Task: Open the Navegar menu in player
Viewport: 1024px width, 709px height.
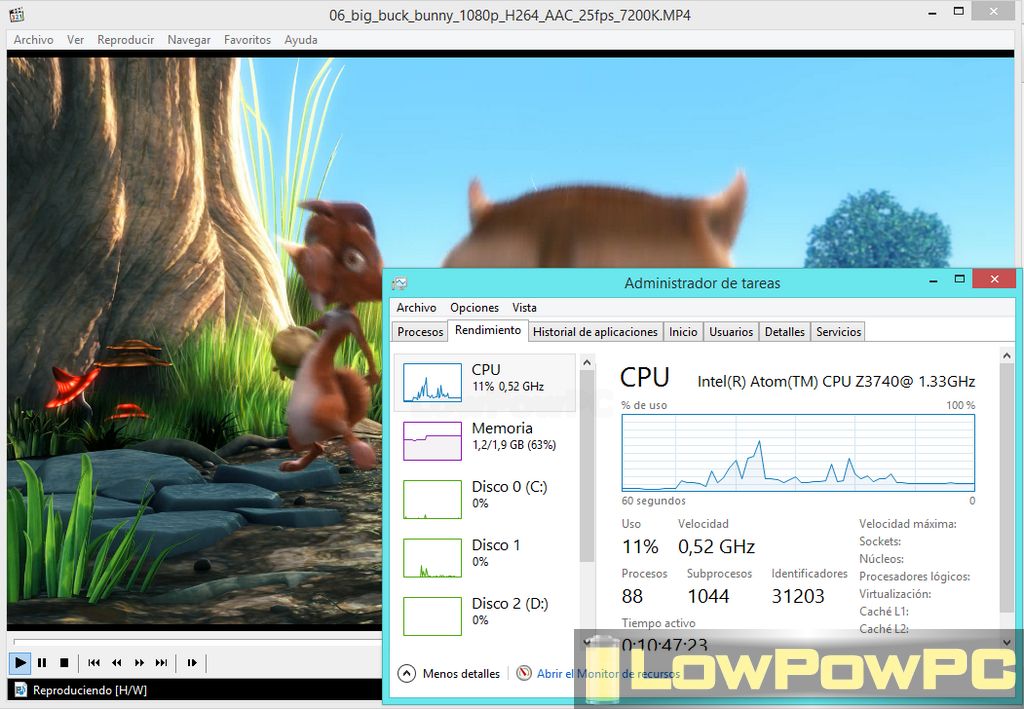Action: coord(189,40)
